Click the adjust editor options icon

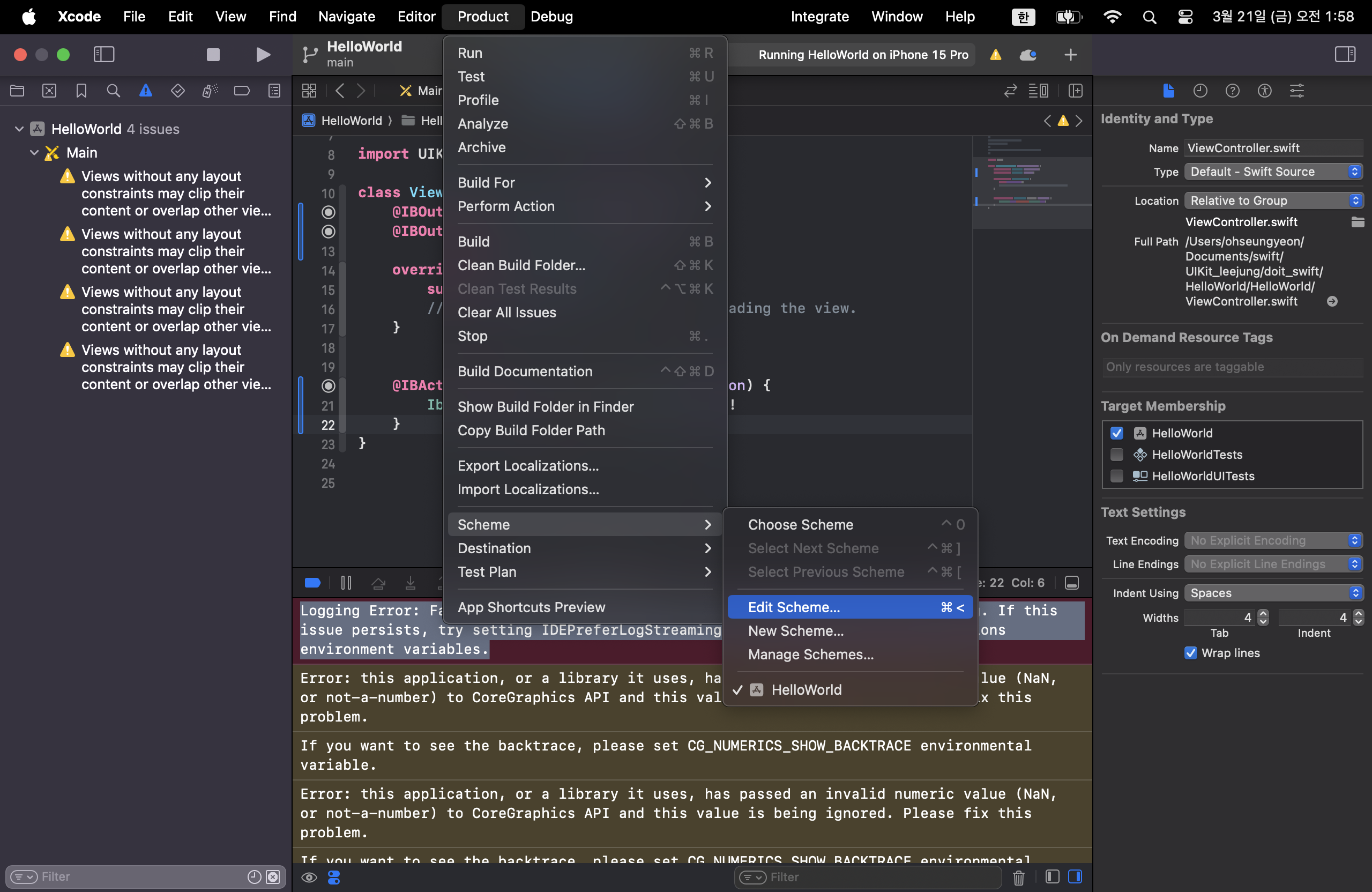point(1039,91)
